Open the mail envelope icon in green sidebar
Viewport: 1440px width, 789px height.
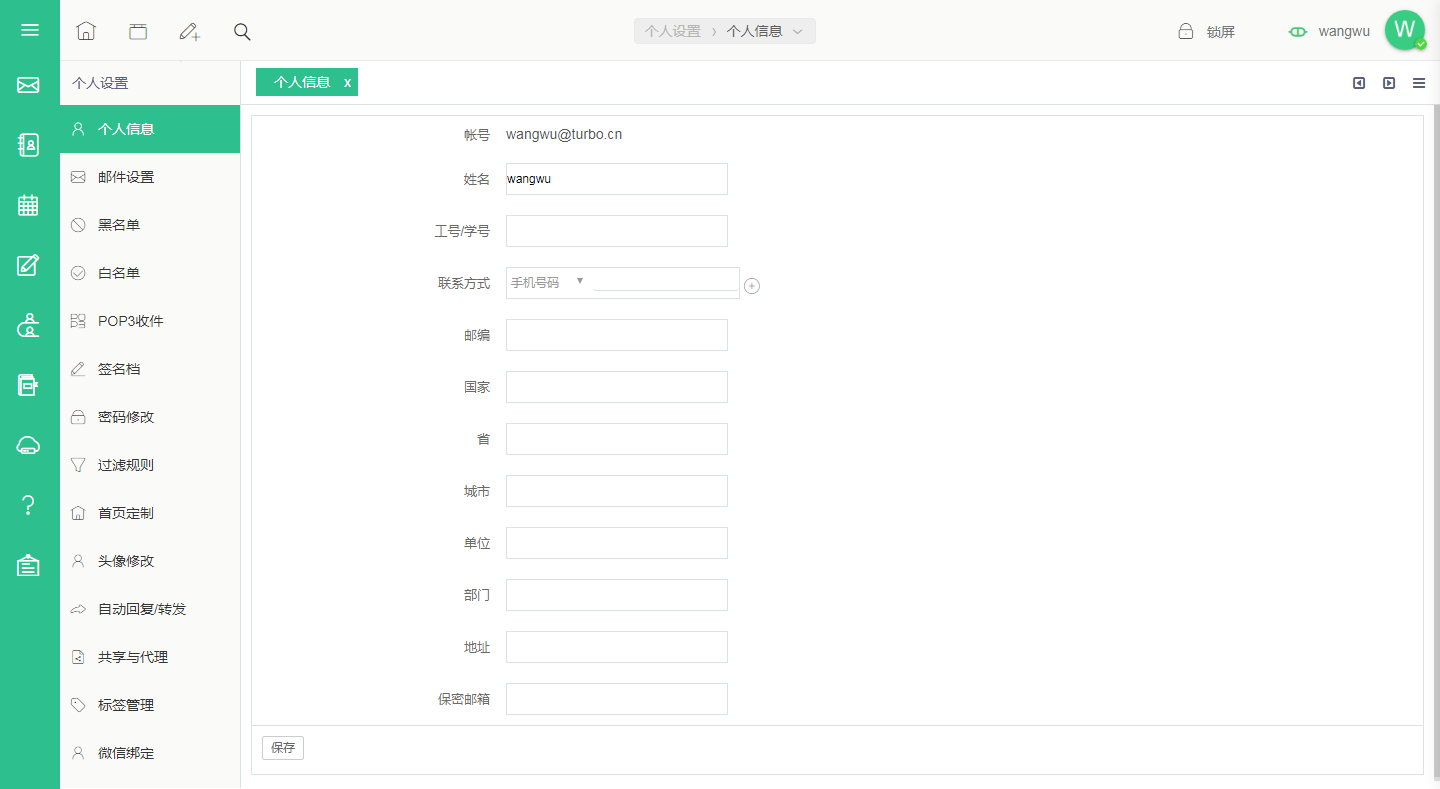click(28, 85)
